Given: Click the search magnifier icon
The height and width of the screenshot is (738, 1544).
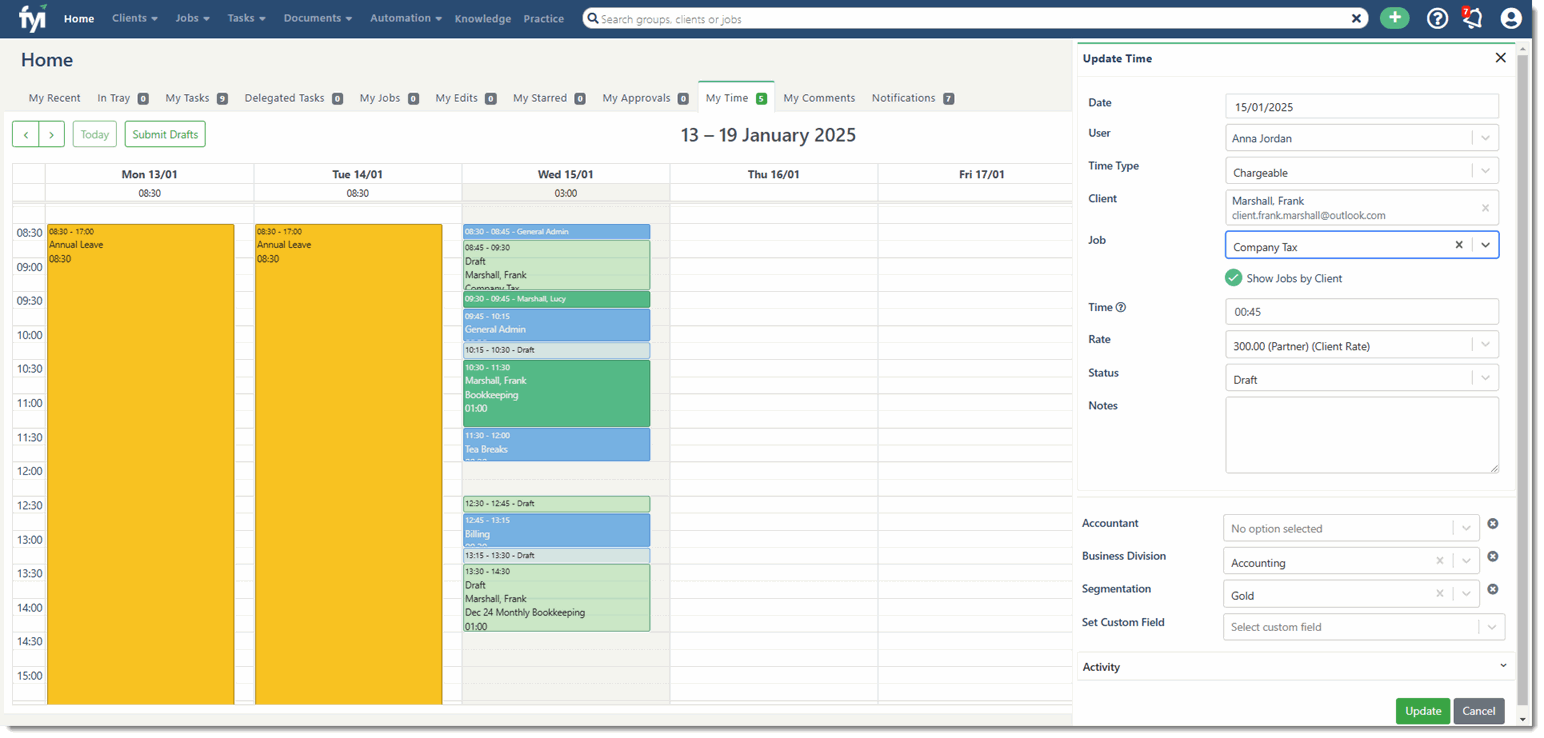Looking at the screenshot, I should [x=592, y=19].
